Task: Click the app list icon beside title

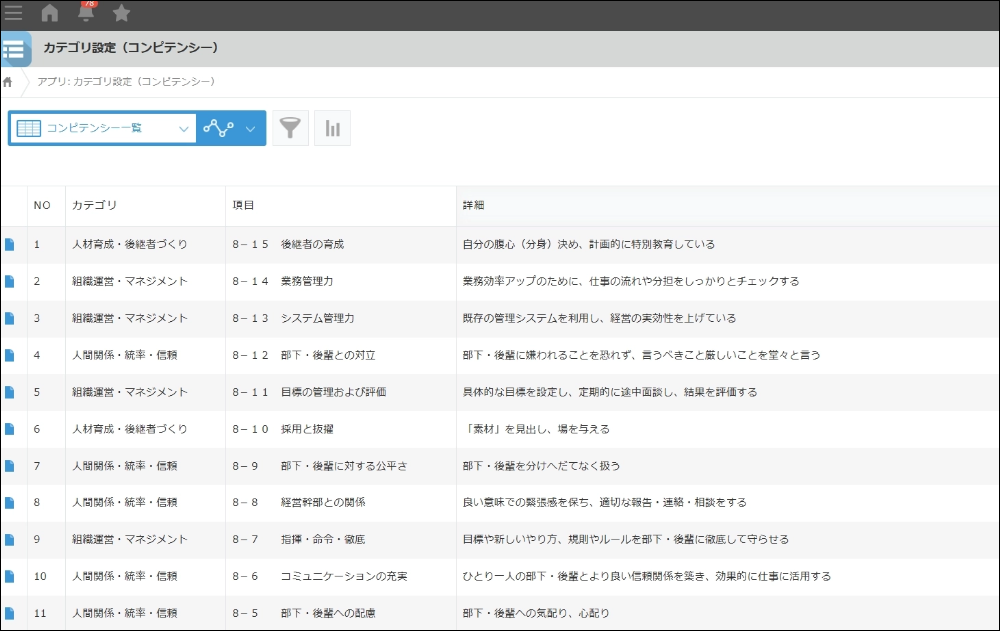Action: tap(14, 49)
